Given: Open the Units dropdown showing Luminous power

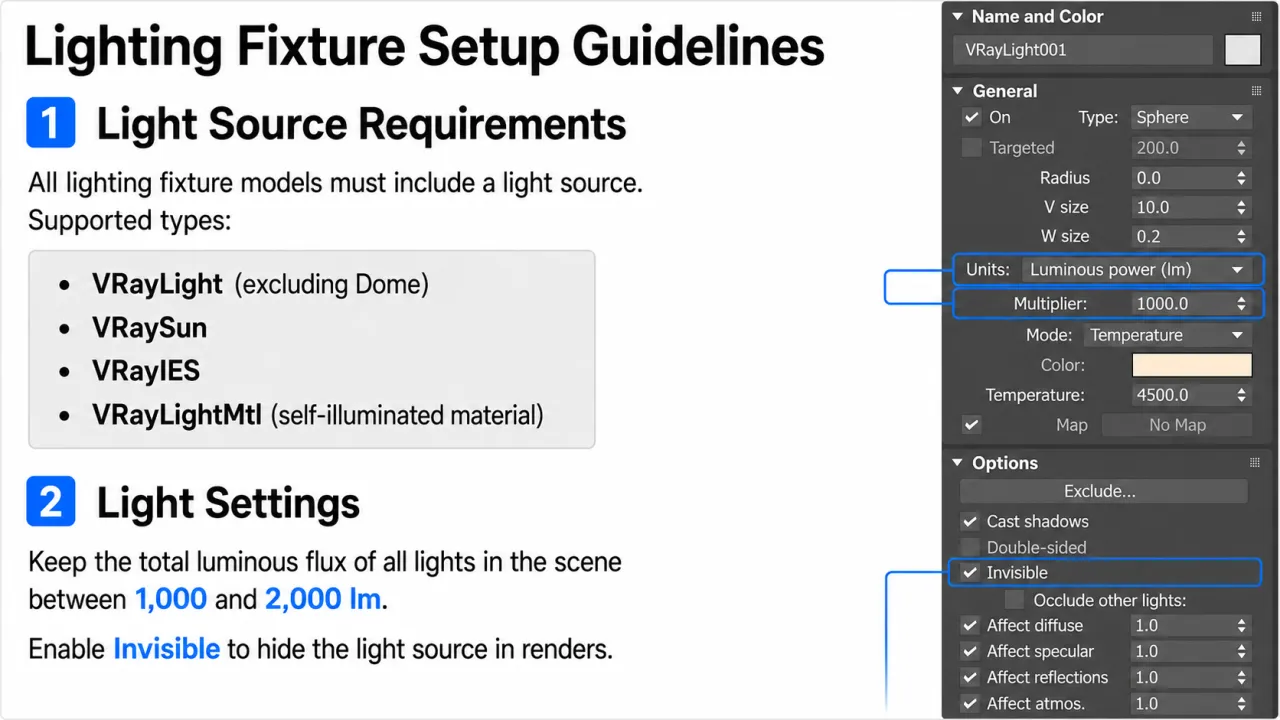Looking at the screenshot, I should [x=1137, y=270].
